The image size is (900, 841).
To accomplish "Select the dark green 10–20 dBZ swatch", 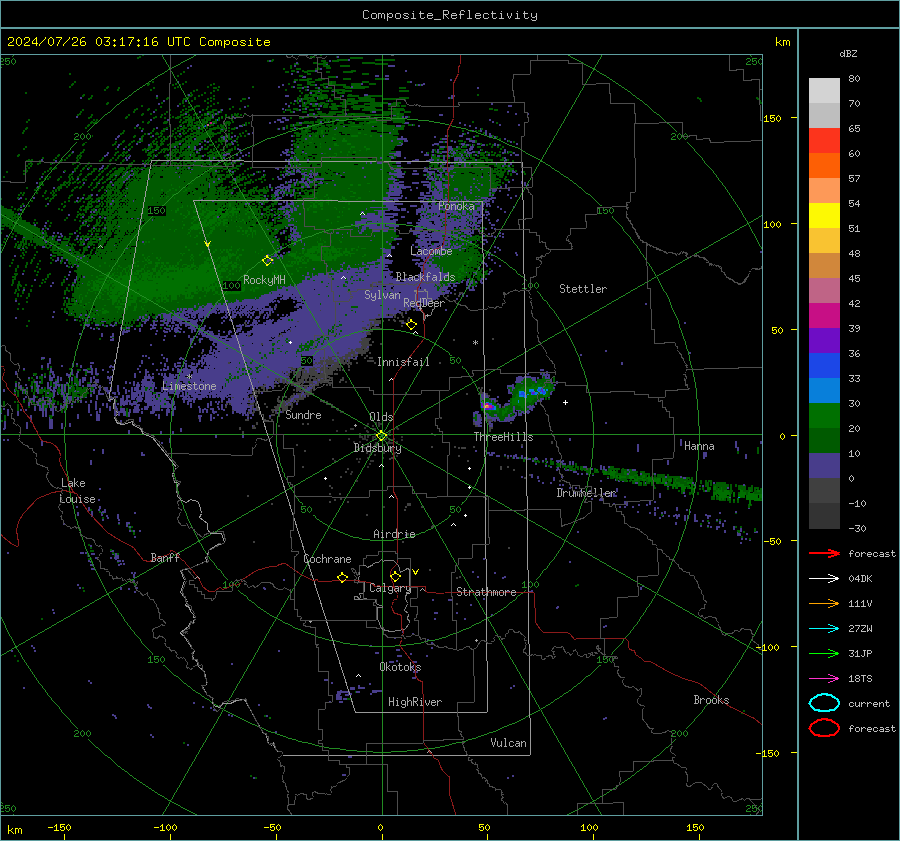I will click(824, 440).
